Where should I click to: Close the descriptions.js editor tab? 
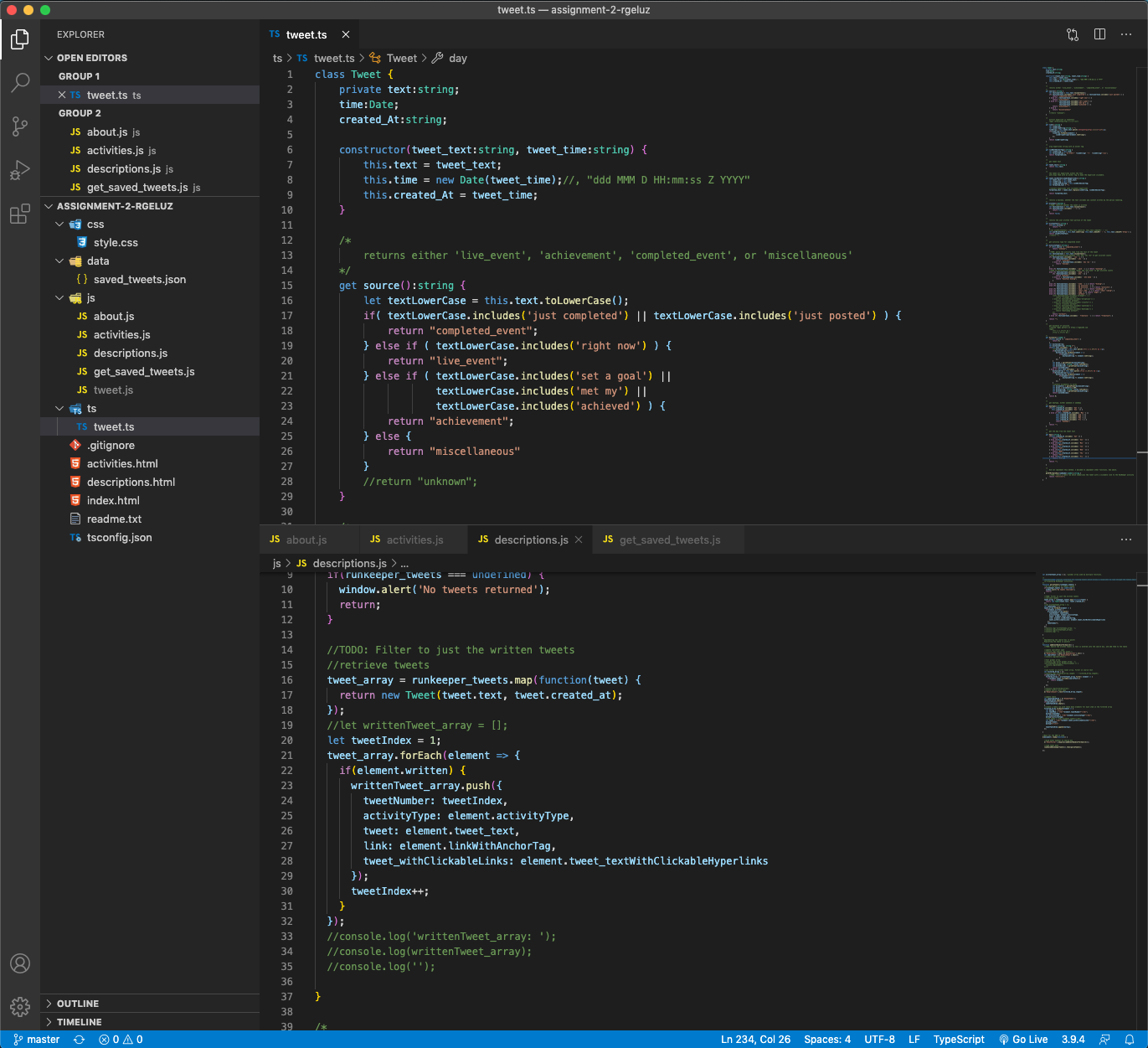click(x=579, y=539)
